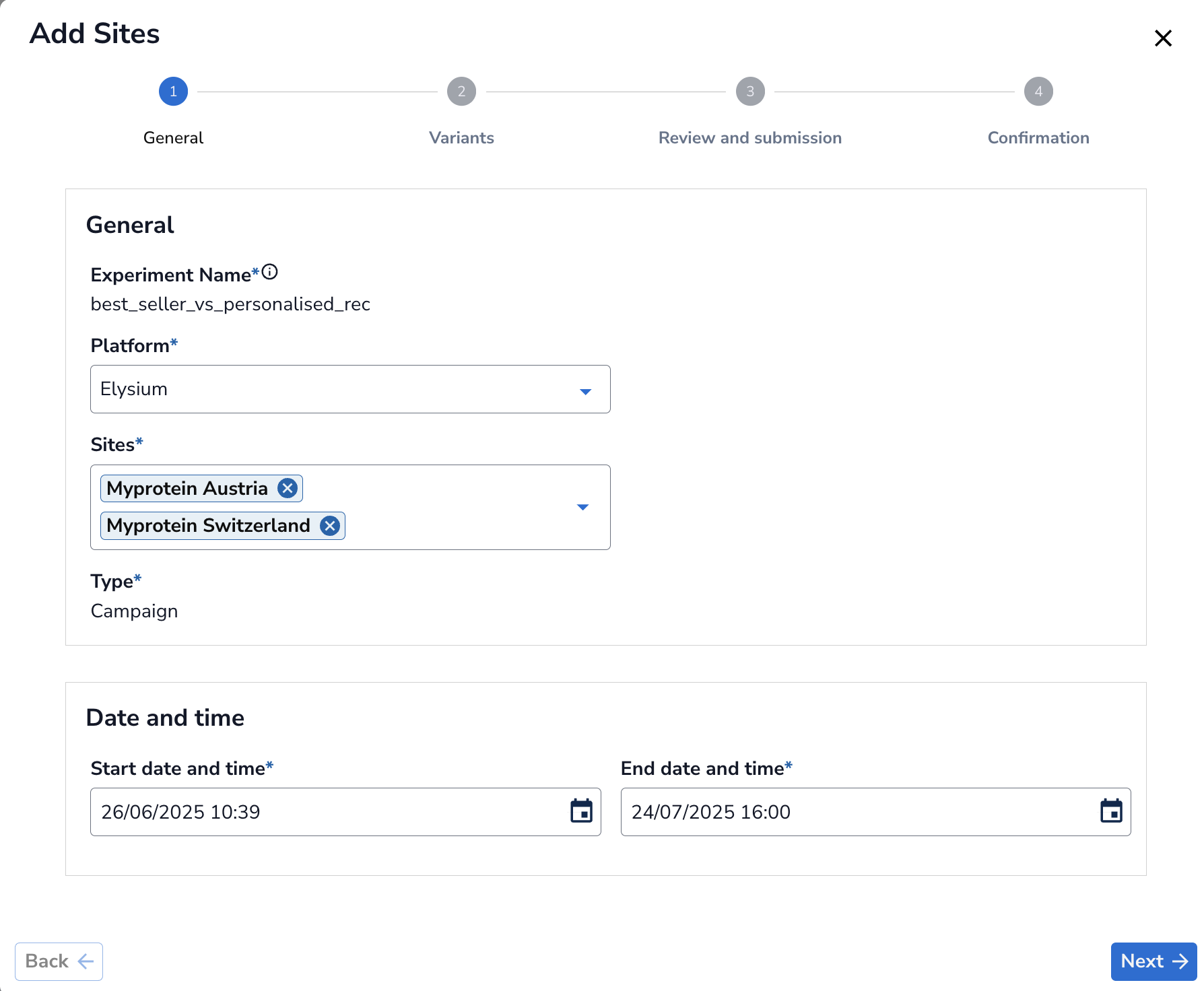Click the Experiment Name info icon

point(269,272)
